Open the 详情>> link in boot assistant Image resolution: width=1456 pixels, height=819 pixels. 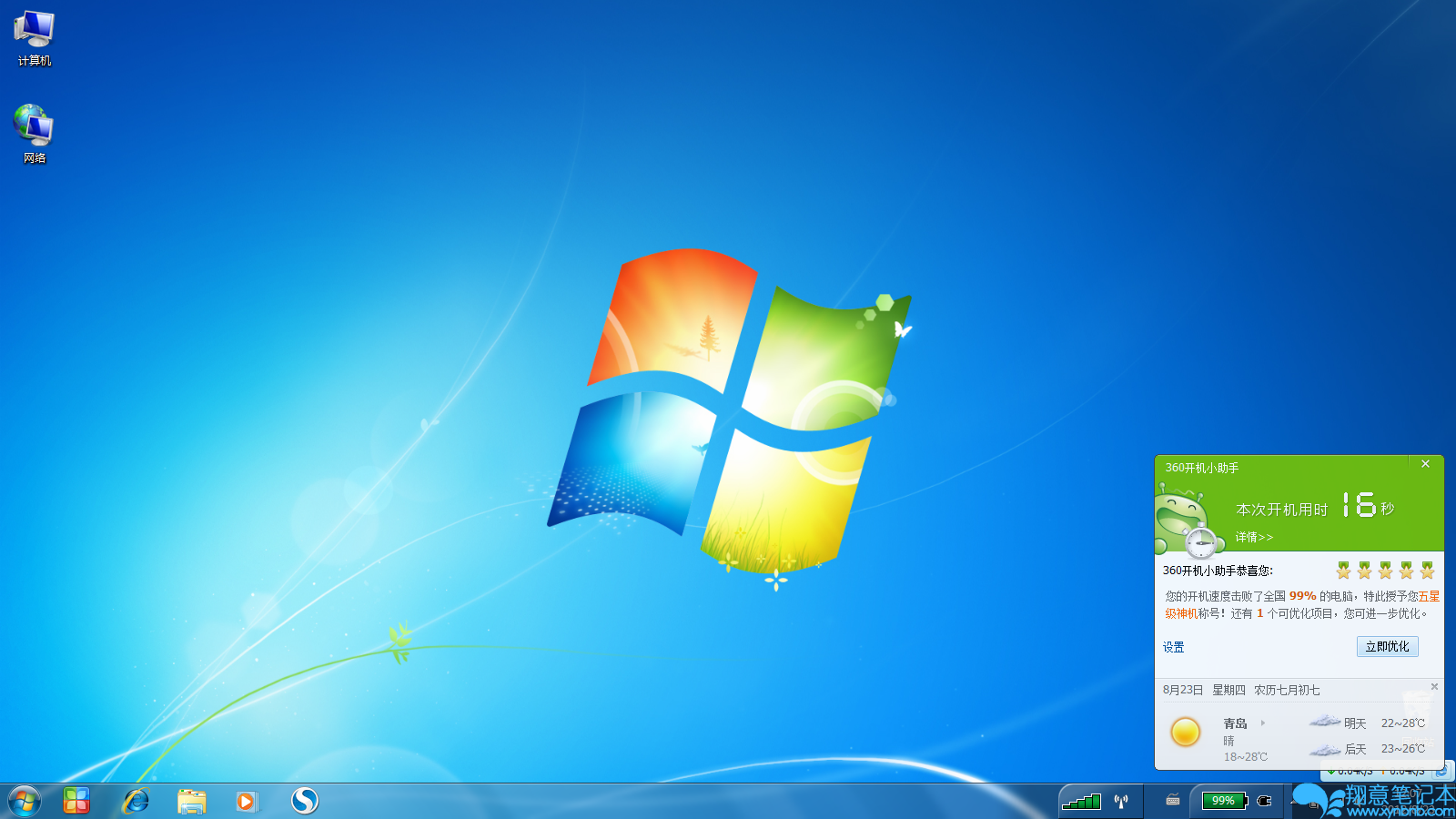pyautogui.click(x=1254, y=537)
